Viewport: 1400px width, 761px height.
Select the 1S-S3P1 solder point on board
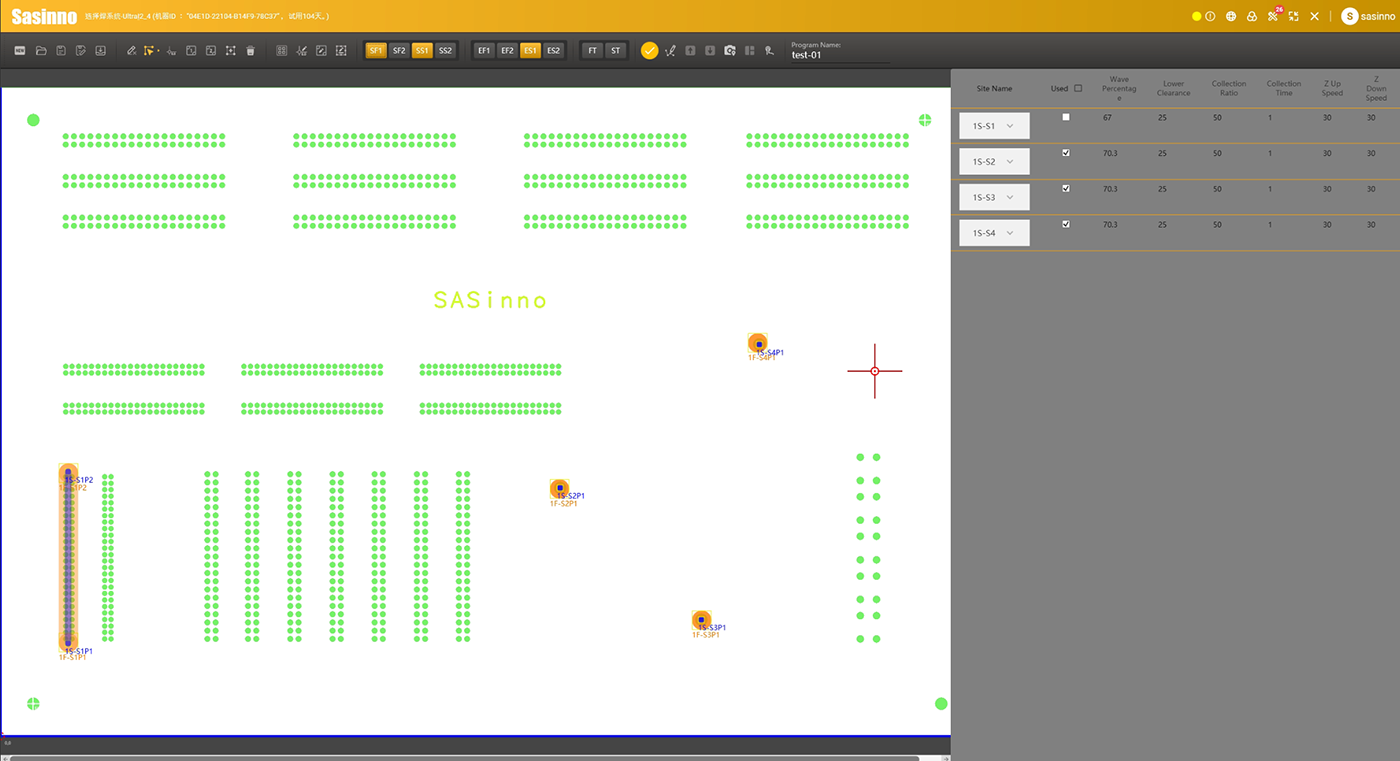(701, 620)
